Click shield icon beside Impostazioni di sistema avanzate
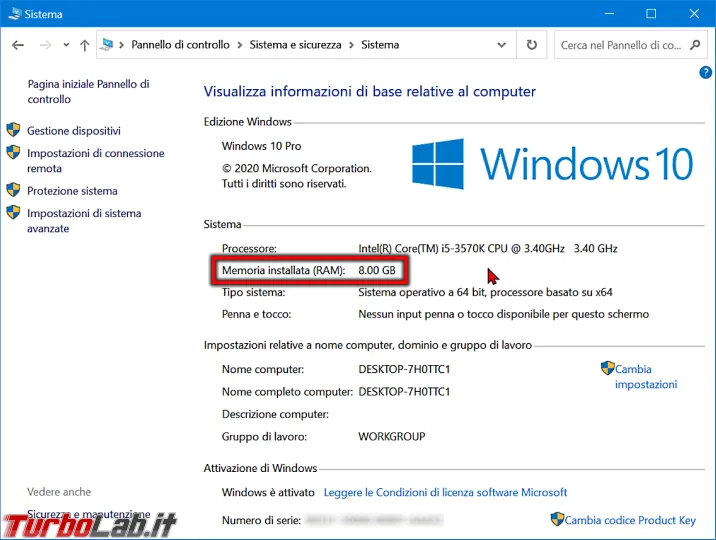The width and height of the screenshot is (716, 540). click(13, 212)
